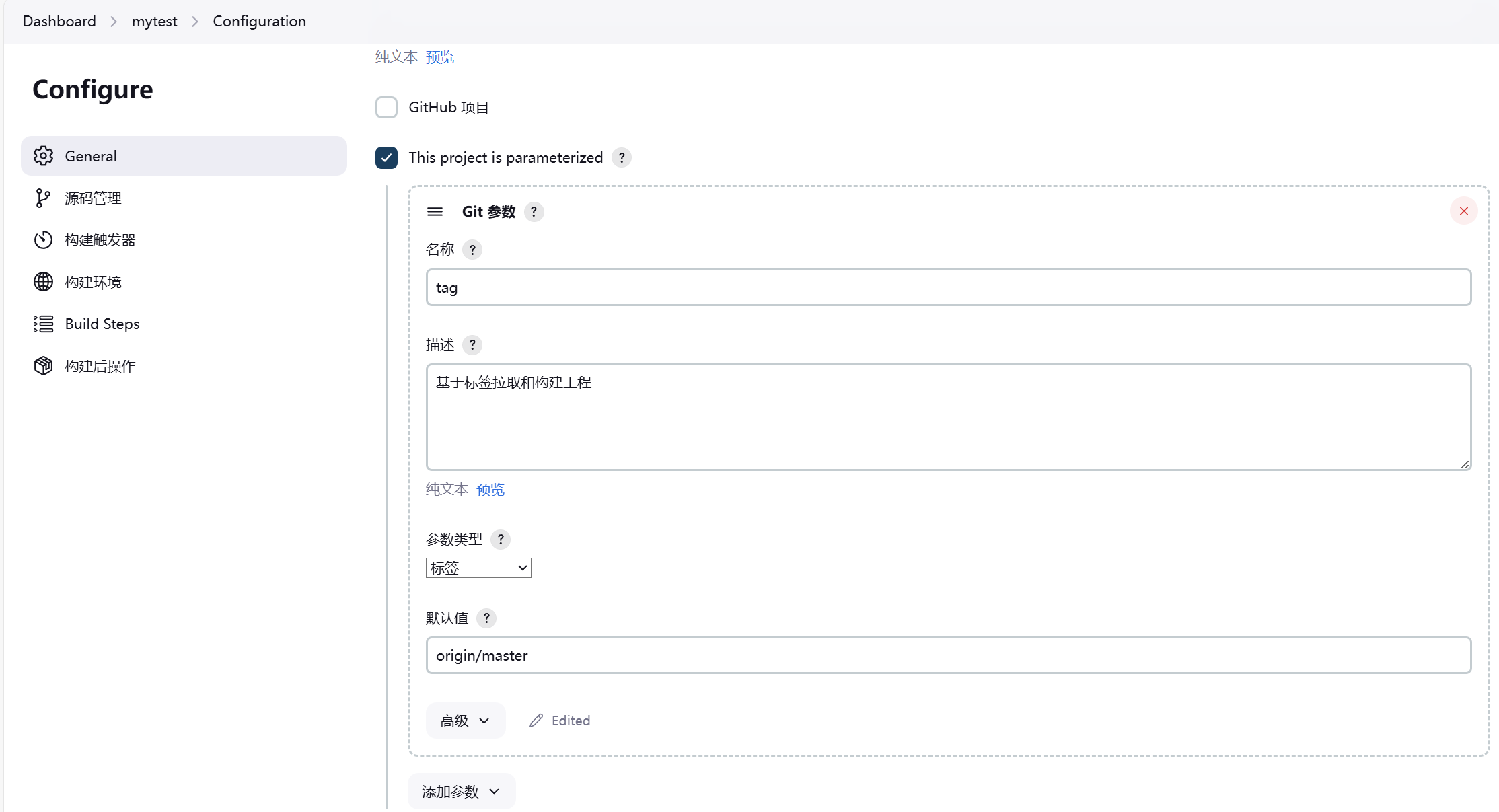1499x812 pixels.
Task: Click the package icon beside 构建后操作
Action: pos(43,366)
